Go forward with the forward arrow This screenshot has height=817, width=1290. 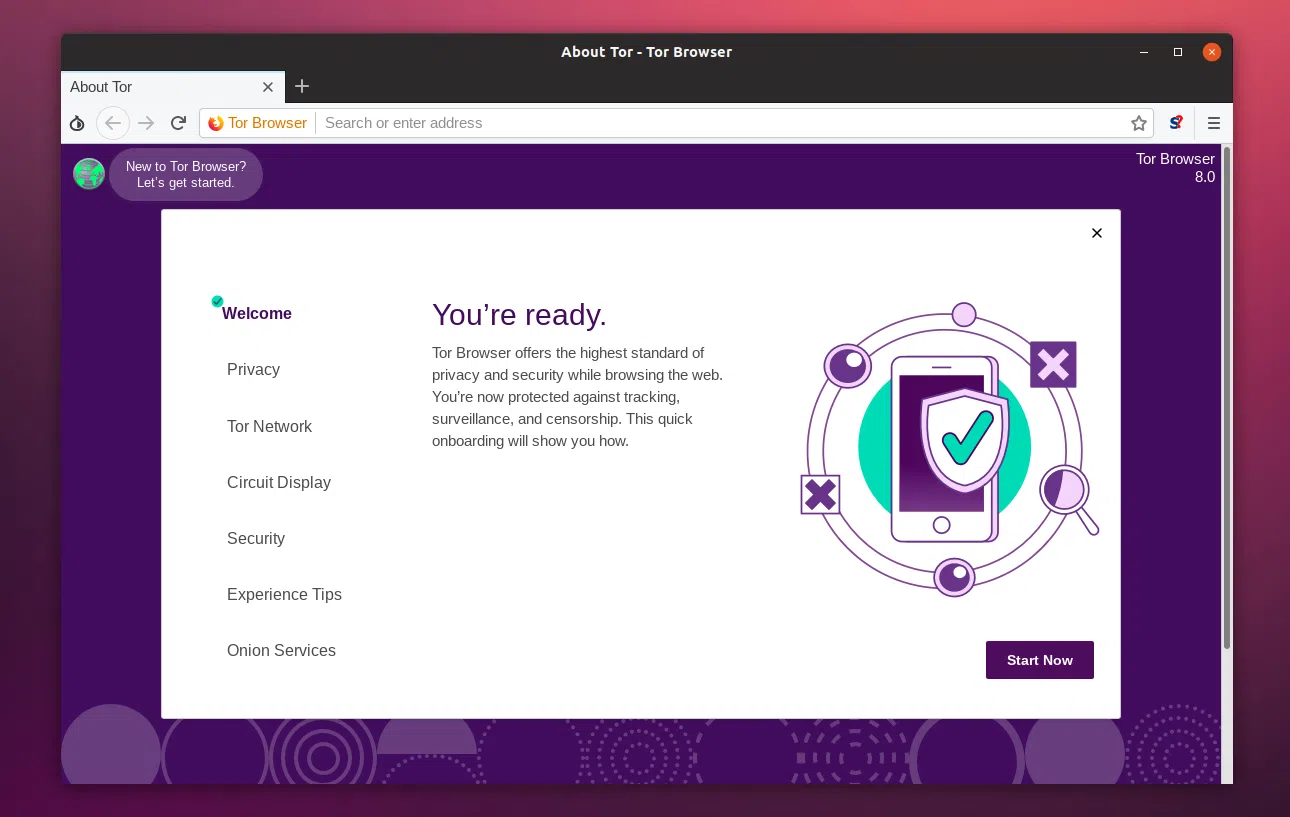click(x=146, y=123)
